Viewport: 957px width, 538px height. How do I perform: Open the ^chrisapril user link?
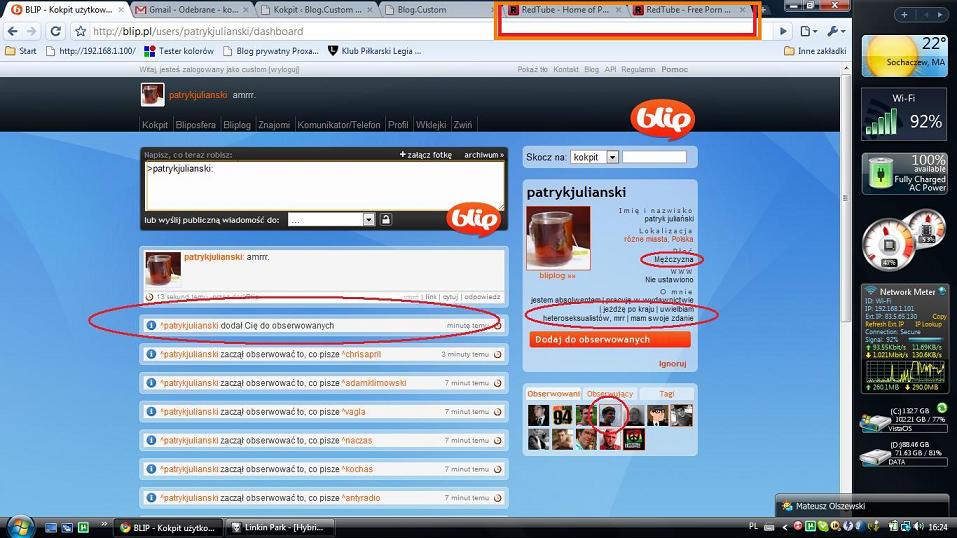coord(361,354)
